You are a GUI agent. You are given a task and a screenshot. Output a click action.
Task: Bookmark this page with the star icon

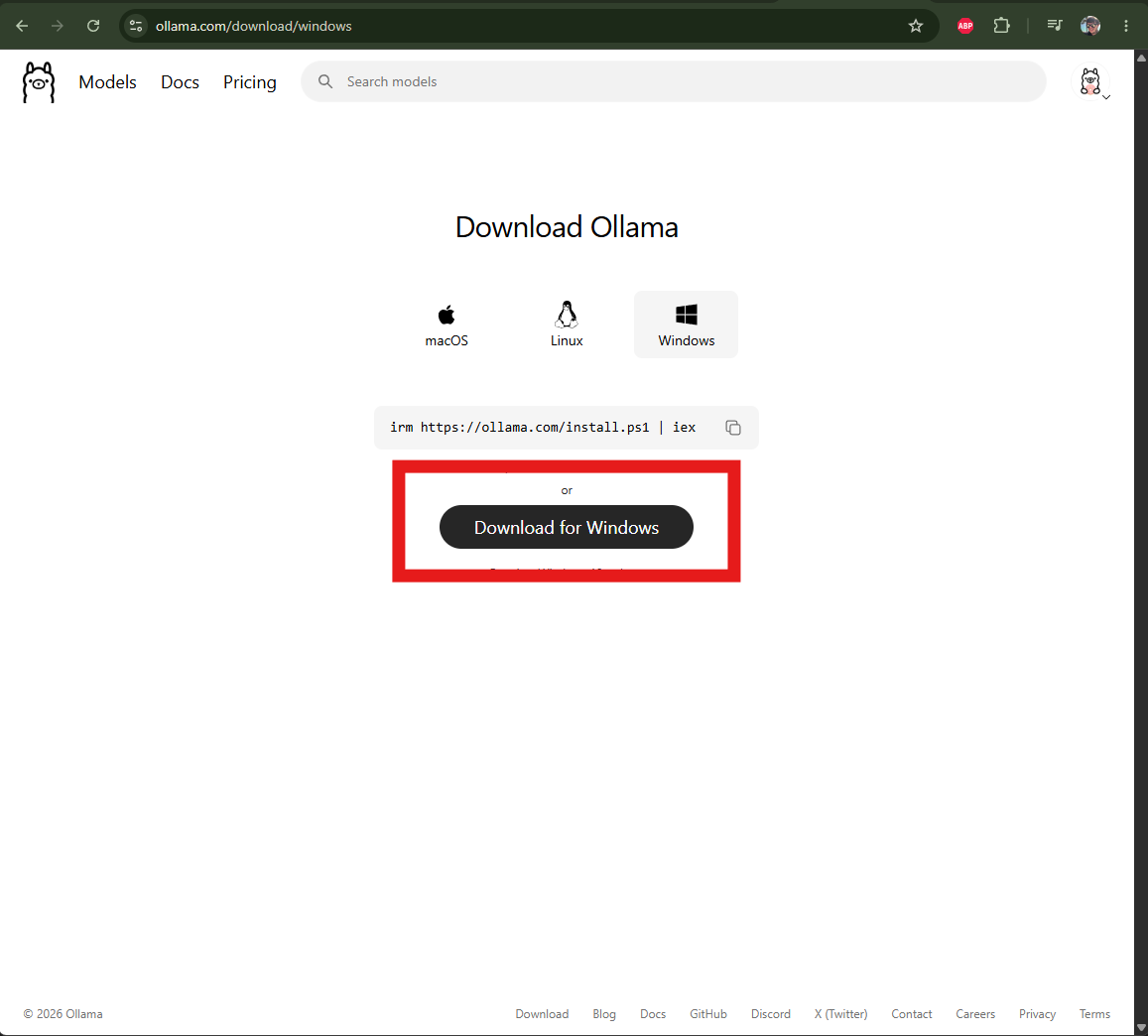tap(915, 26)
